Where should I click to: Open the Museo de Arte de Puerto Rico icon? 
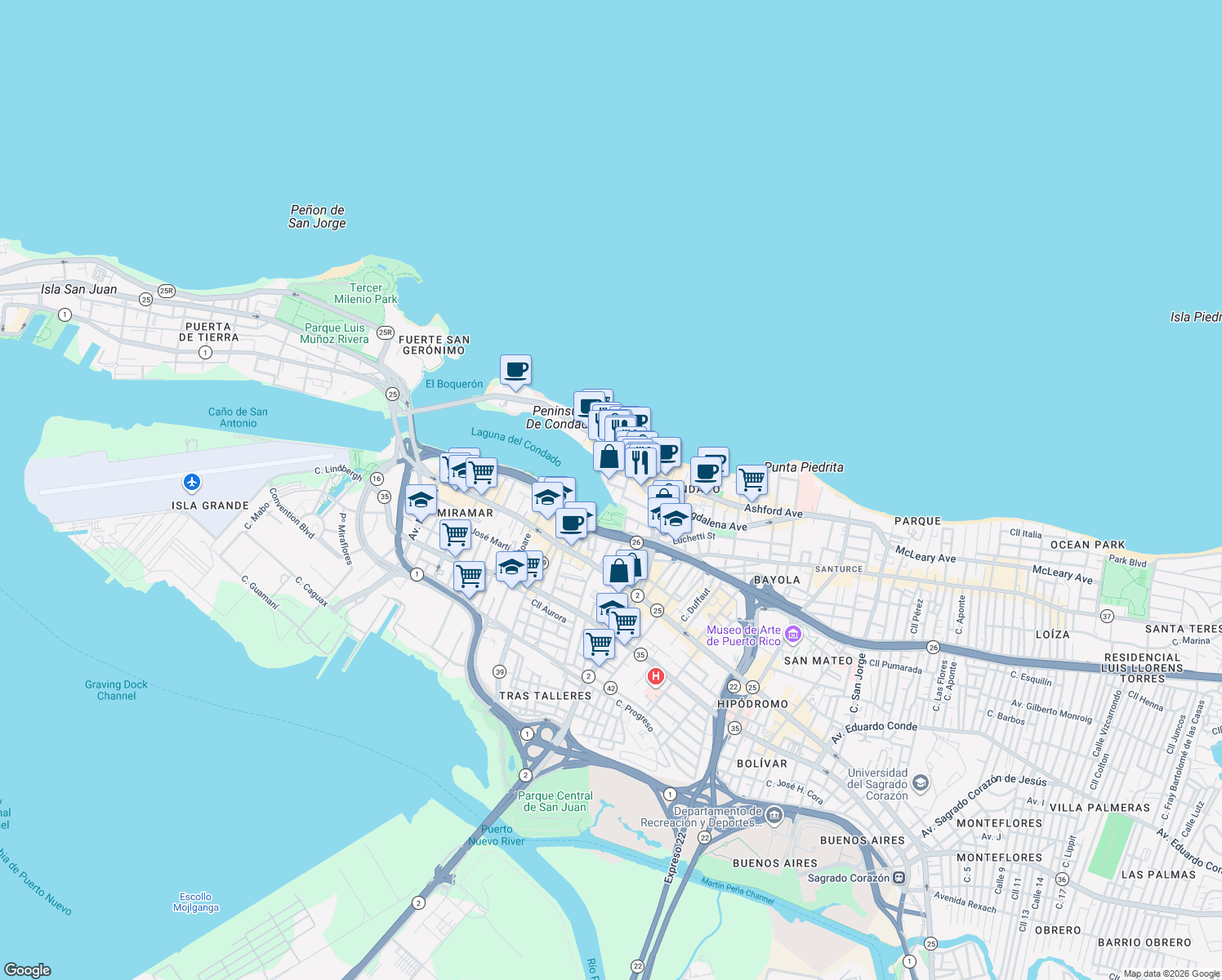tap(792, 635)
